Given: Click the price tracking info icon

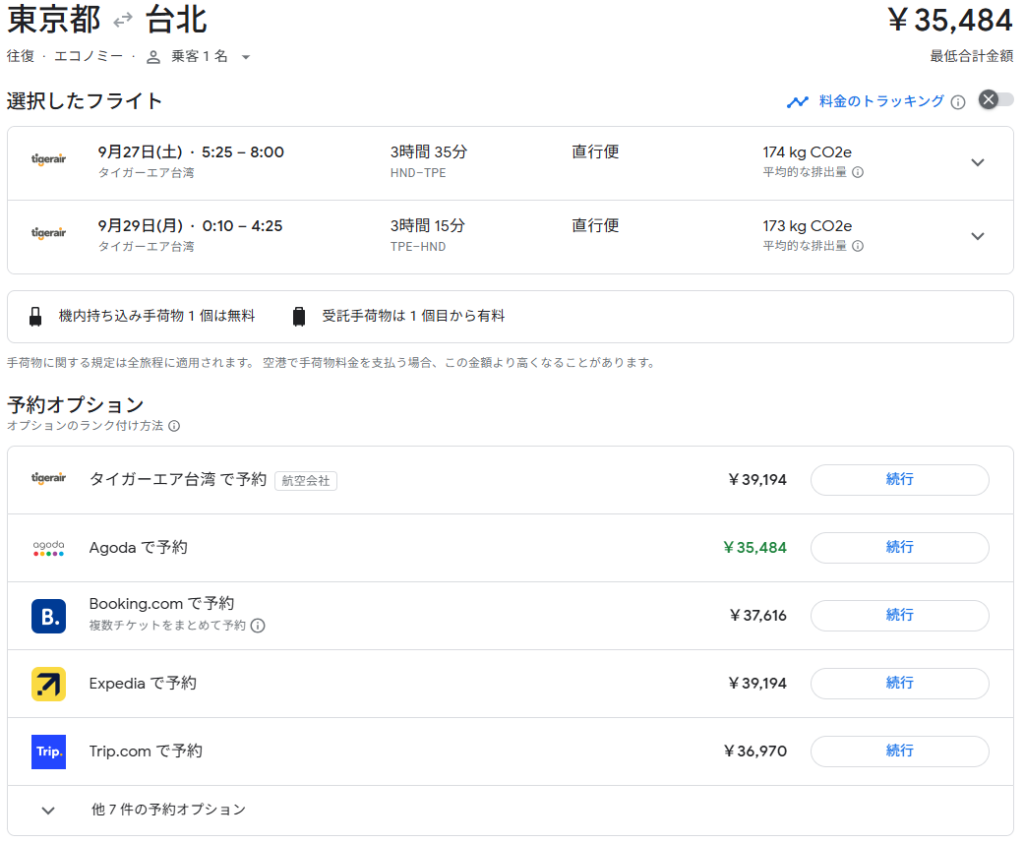Looking at the screenshot, I should click(x=958, y=102).
